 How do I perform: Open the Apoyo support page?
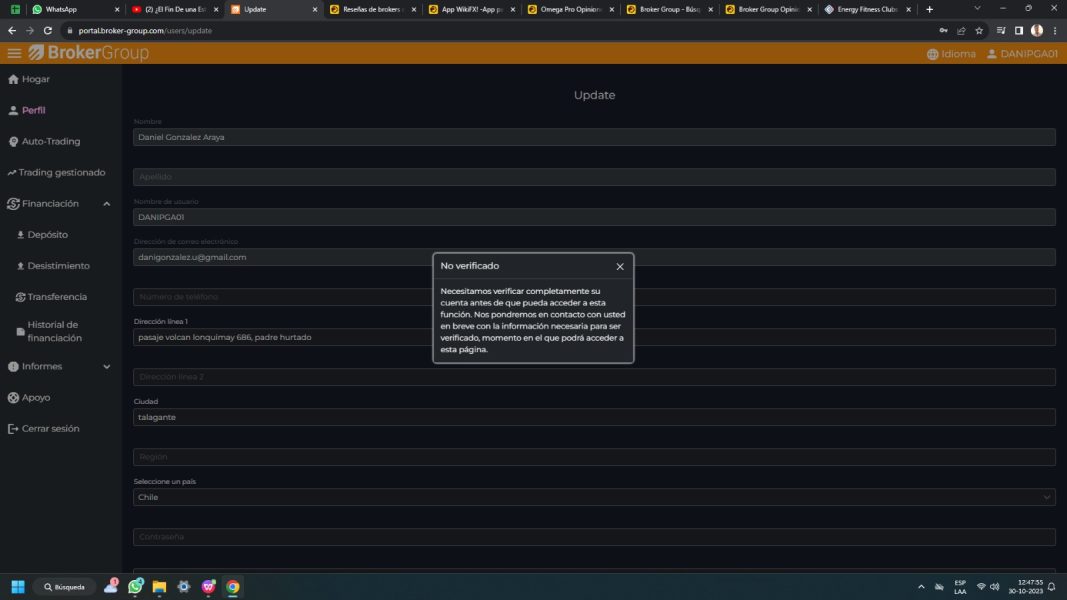click(35, 397)
